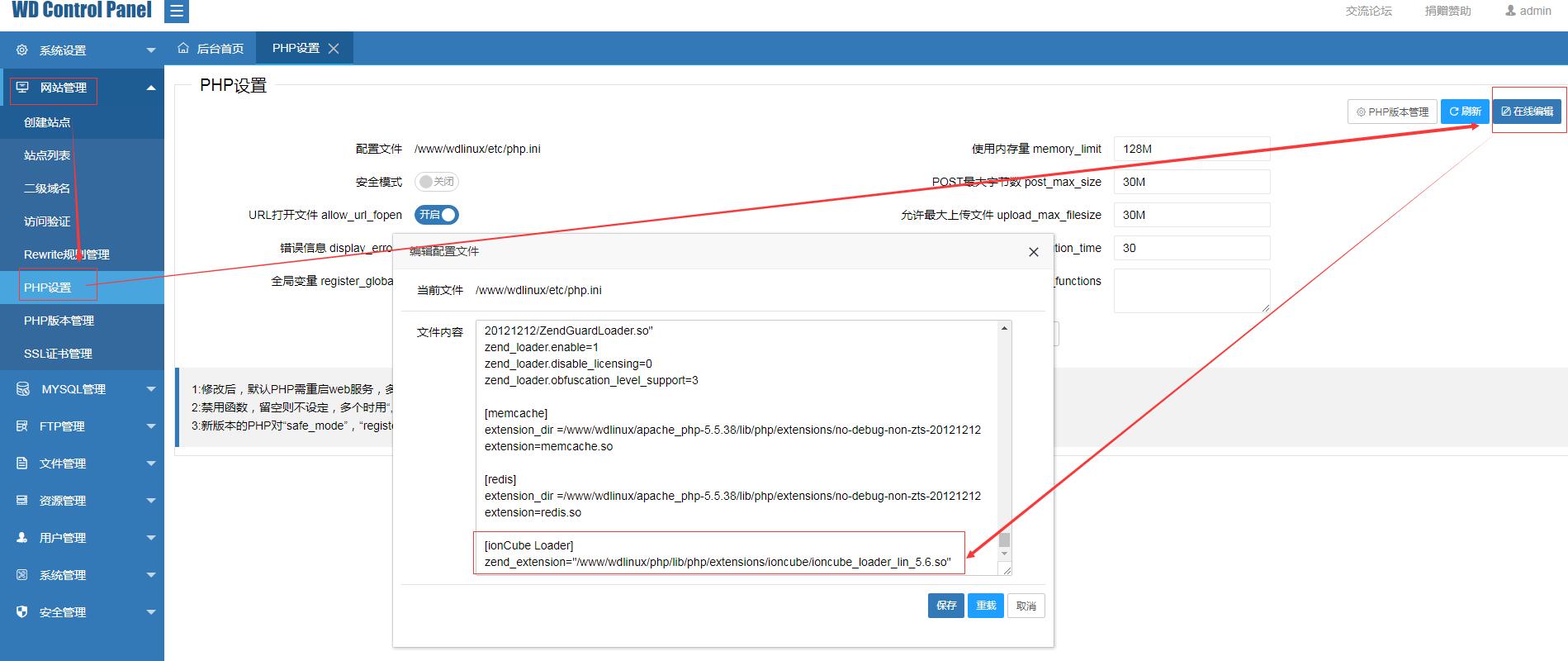Image resolution: width=1568 pixels, height=661 pixels.
Task: Select SSL证书管理 in the sidebar
Action: [x=58, y=354]
